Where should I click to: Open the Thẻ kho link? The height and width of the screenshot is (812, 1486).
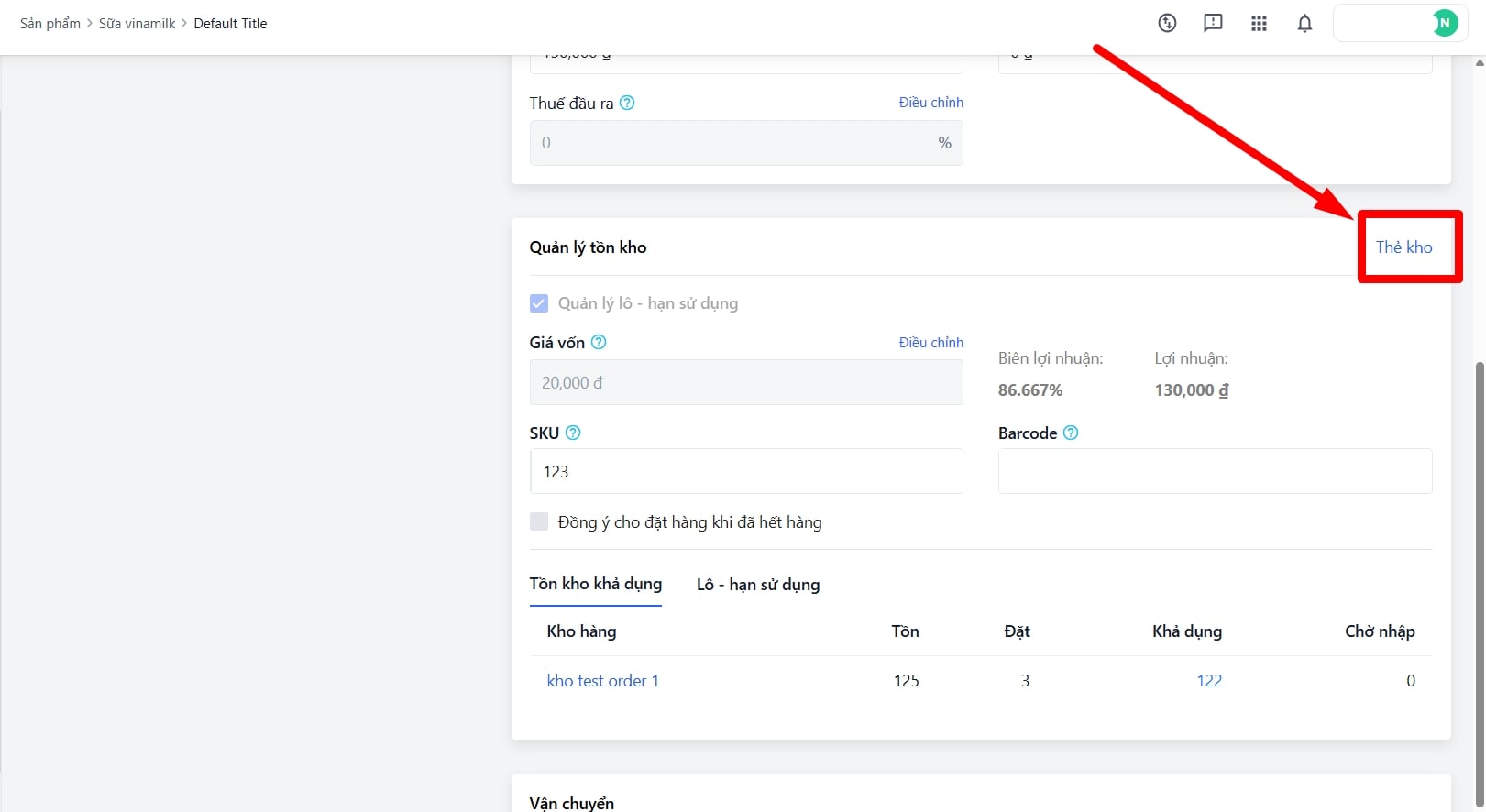click(1403, 247)
